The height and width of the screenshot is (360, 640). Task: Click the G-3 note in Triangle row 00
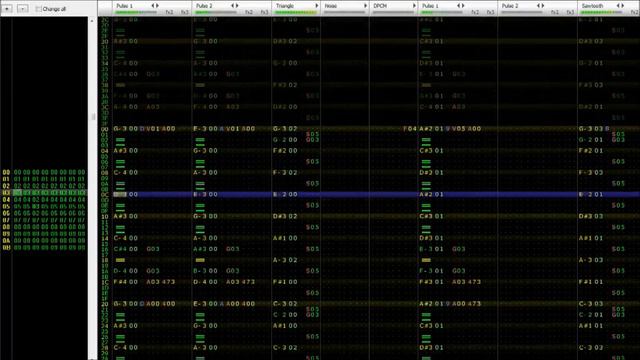pyautogui.click(x=280, y=129)
